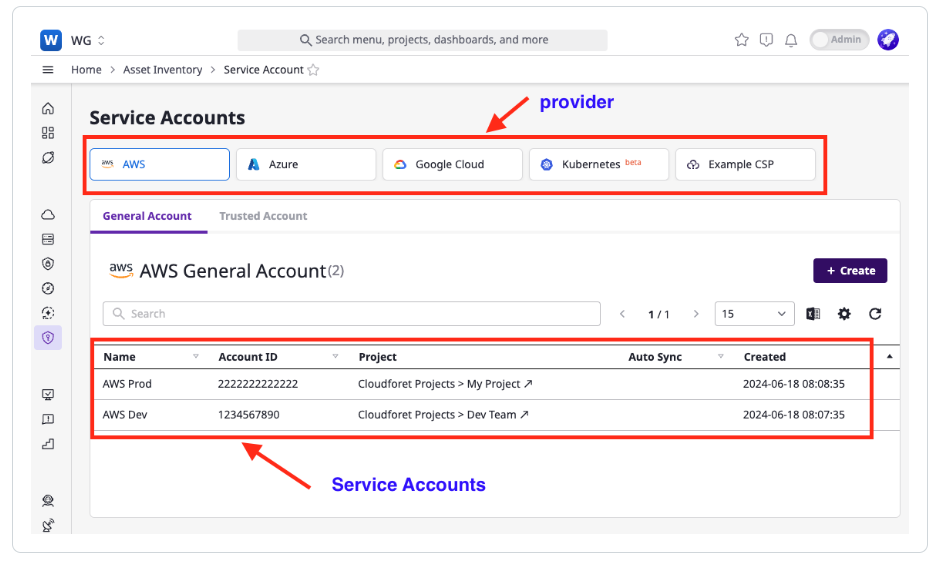Choose the Google Cloud provider
940x567 pixels.
[452, 164]
